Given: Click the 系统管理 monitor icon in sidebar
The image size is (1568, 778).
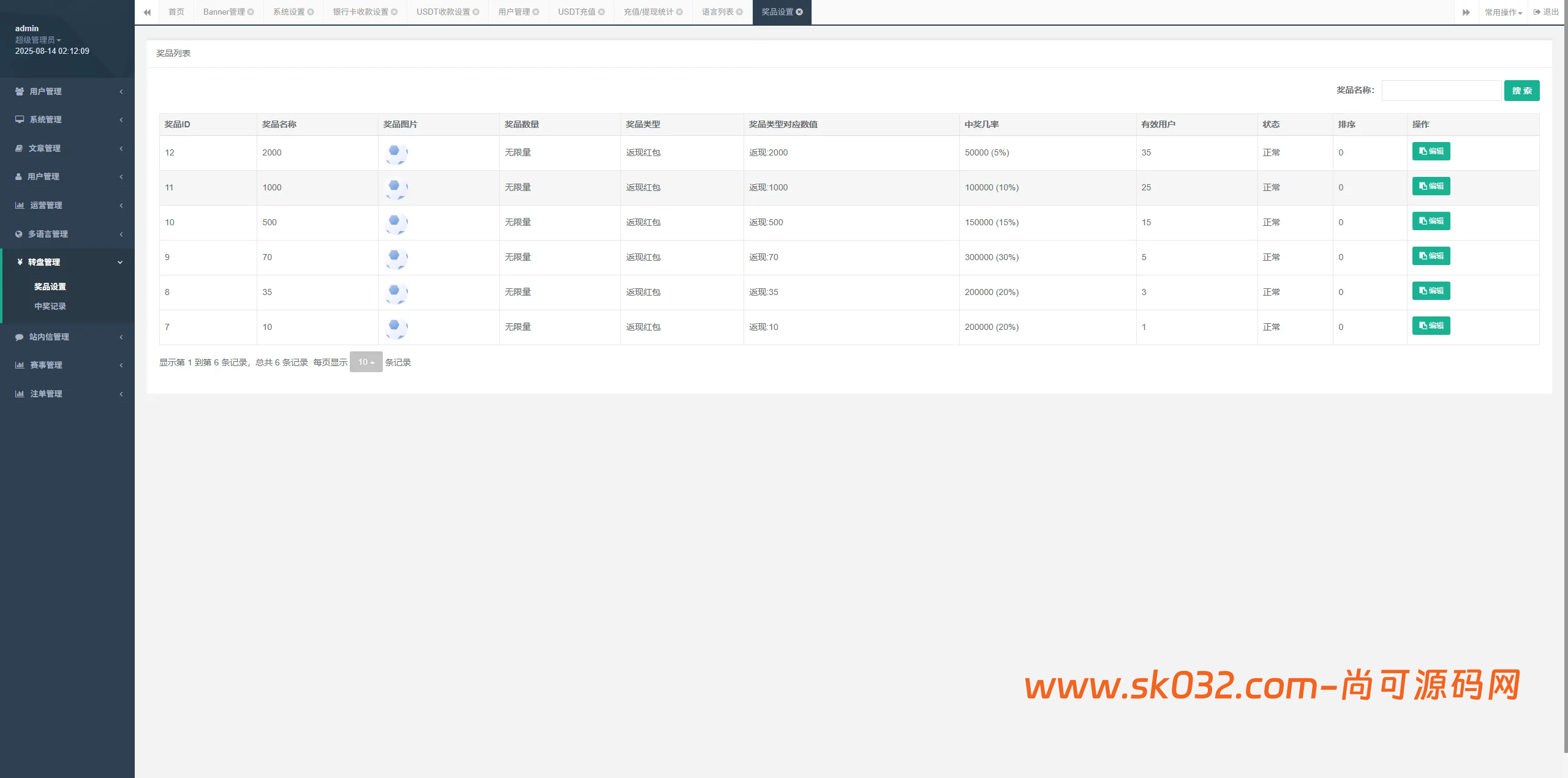Looking at the screenshot, I should [20, 119].
